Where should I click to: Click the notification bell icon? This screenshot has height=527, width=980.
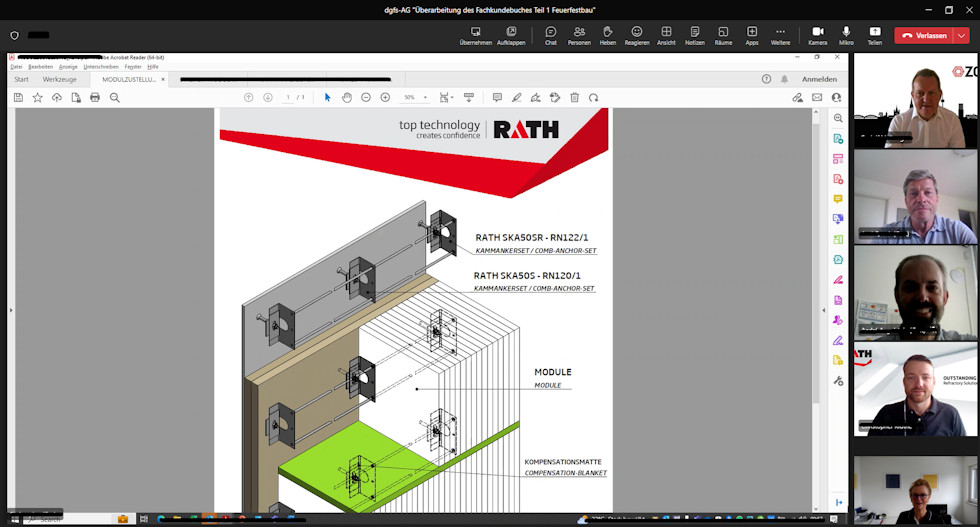[x=784, y=79]
